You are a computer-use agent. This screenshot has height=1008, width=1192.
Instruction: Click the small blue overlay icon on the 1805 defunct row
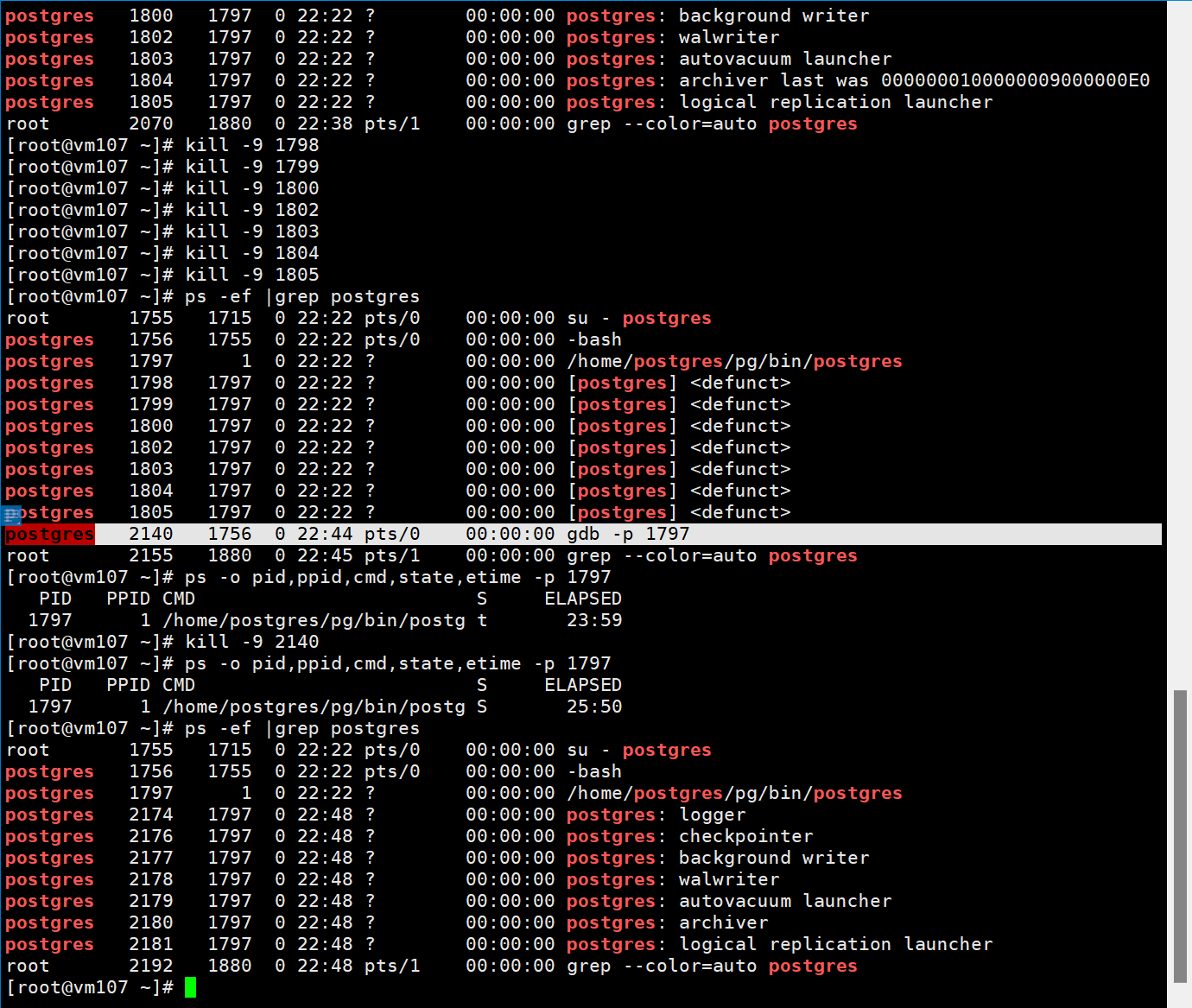(11, 517)
